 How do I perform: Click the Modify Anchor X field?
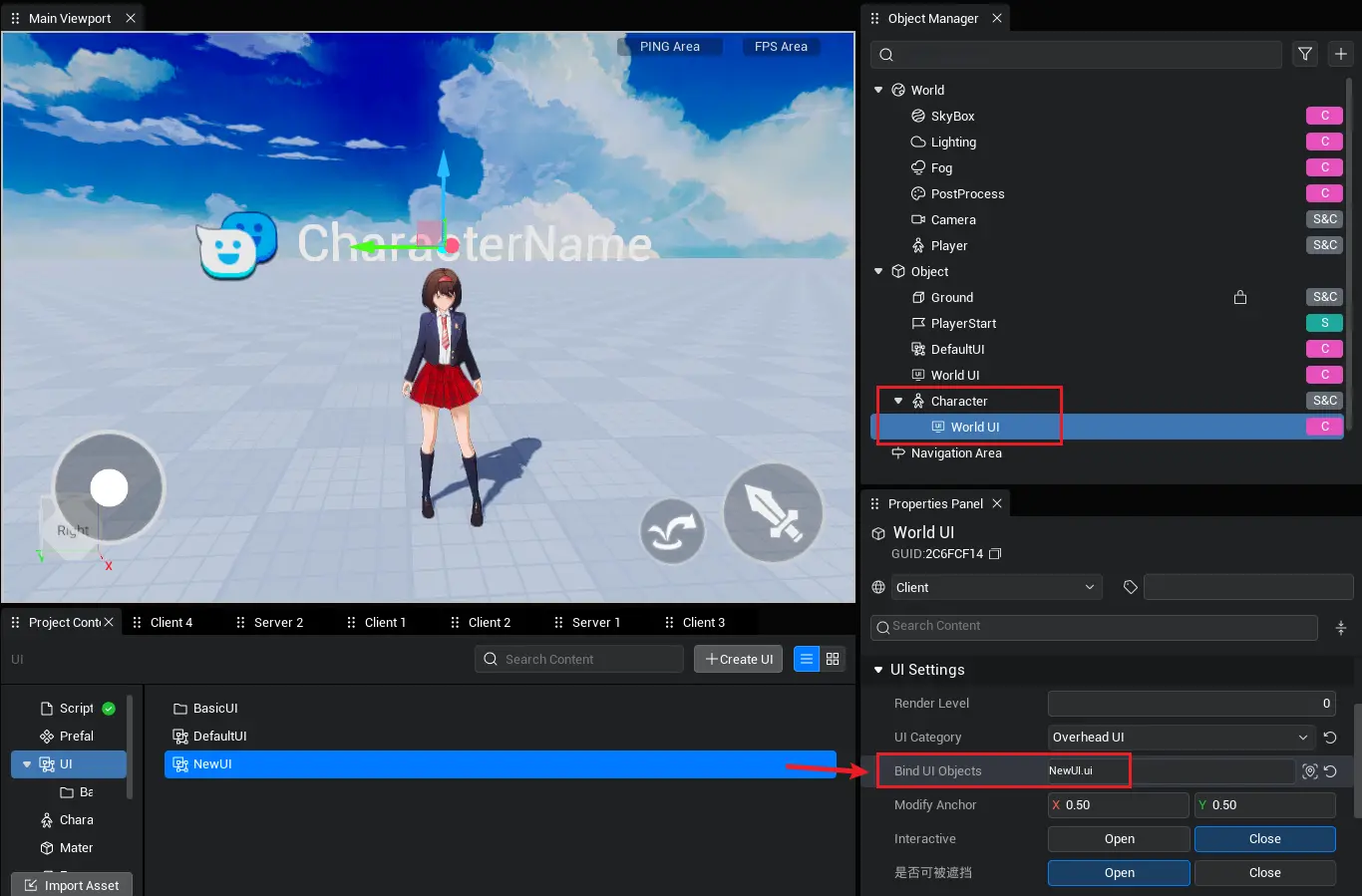(x=1119, y=805)
